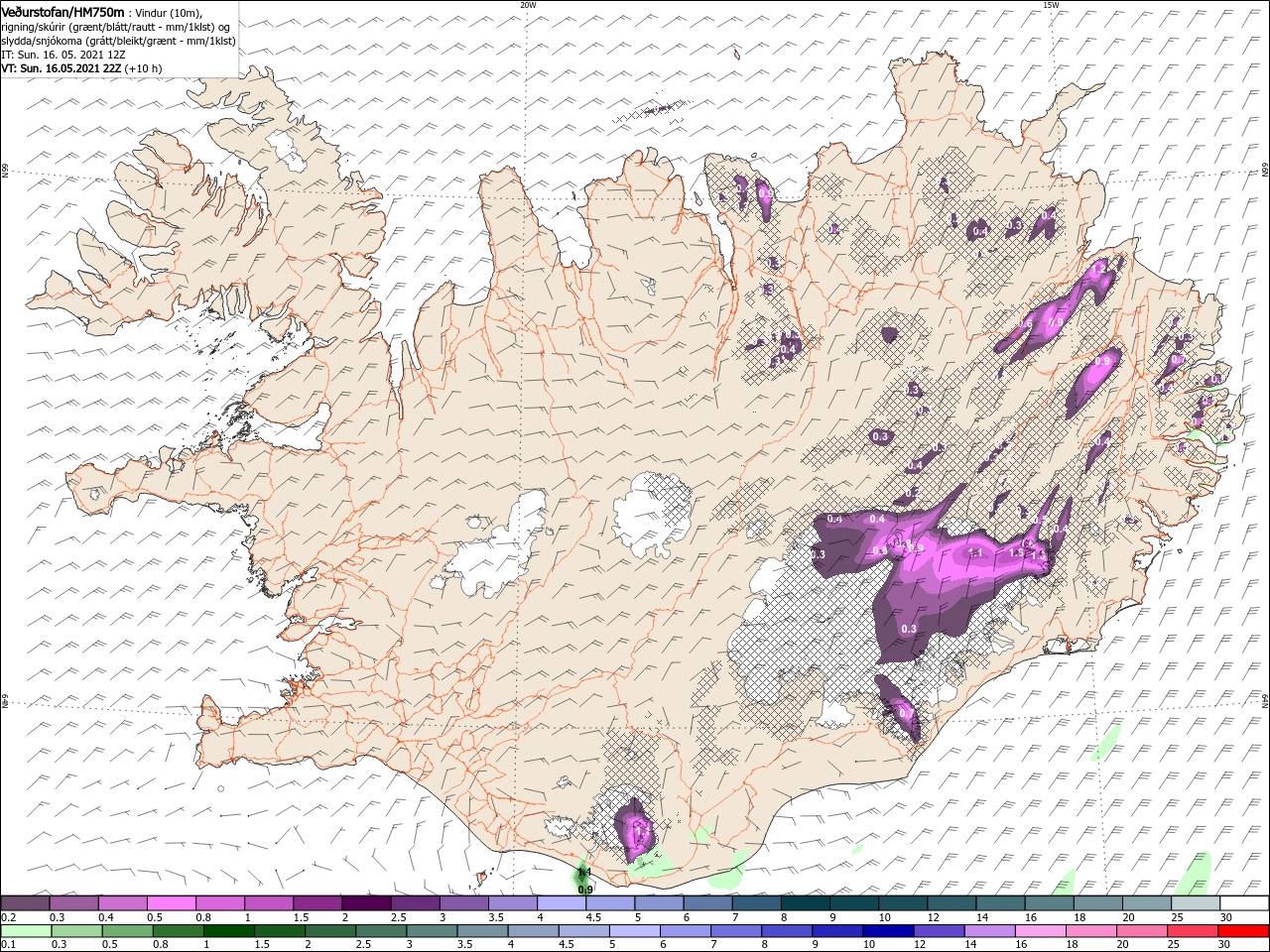Pick the slate blue swatch starting at 6 in snow scale
This screenshot has height=952, width=1270.
pyautogui.click(x=708, y=903)
